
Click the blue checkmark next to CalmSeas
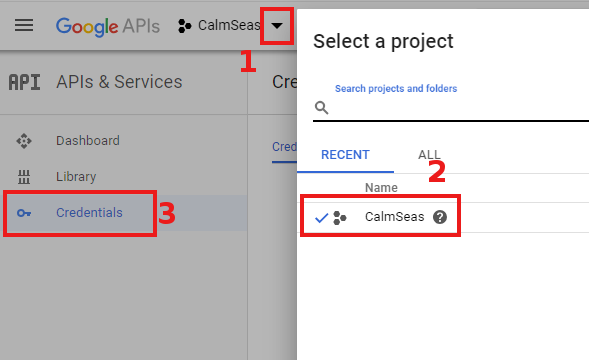pos(322,218)
